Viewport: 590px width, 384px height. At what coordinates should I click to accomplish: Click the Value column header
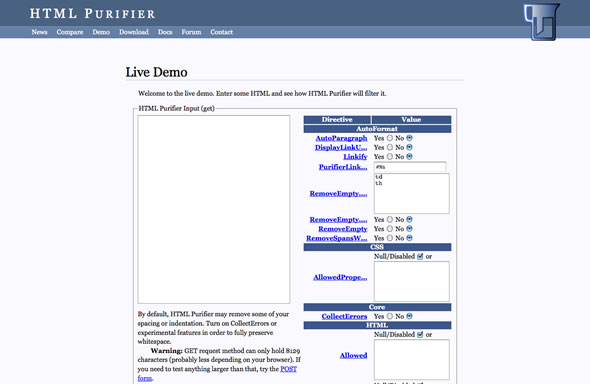coord(411,120)
